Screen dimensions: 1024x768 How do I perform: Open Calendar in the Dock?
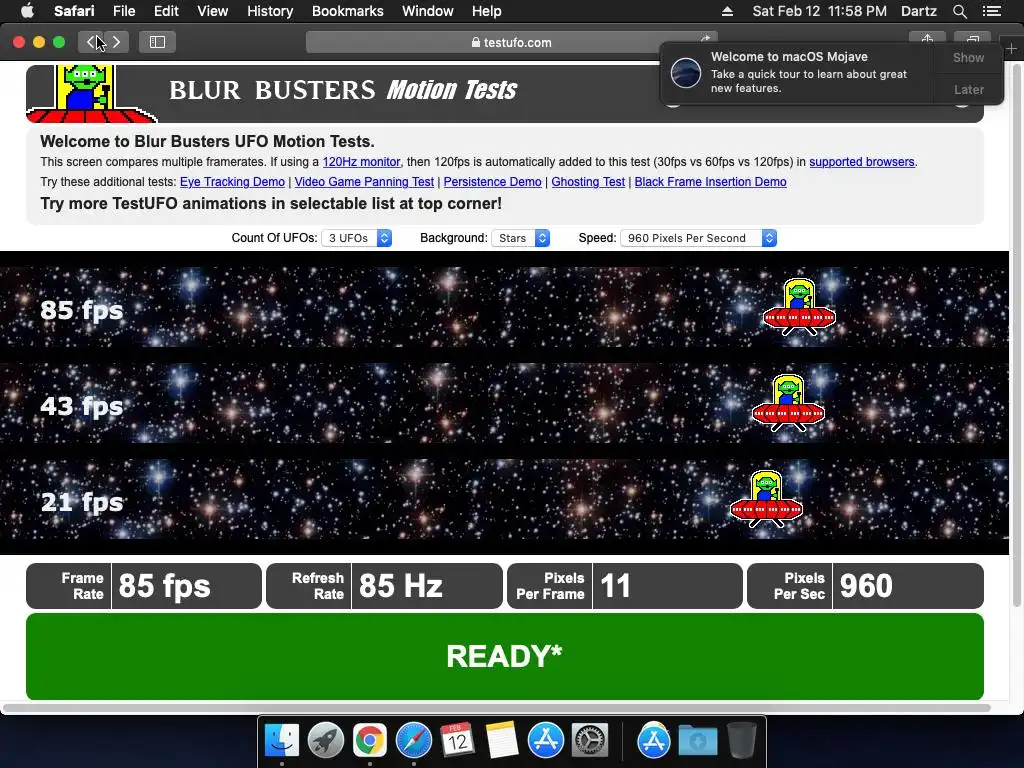tap(457, 741)
